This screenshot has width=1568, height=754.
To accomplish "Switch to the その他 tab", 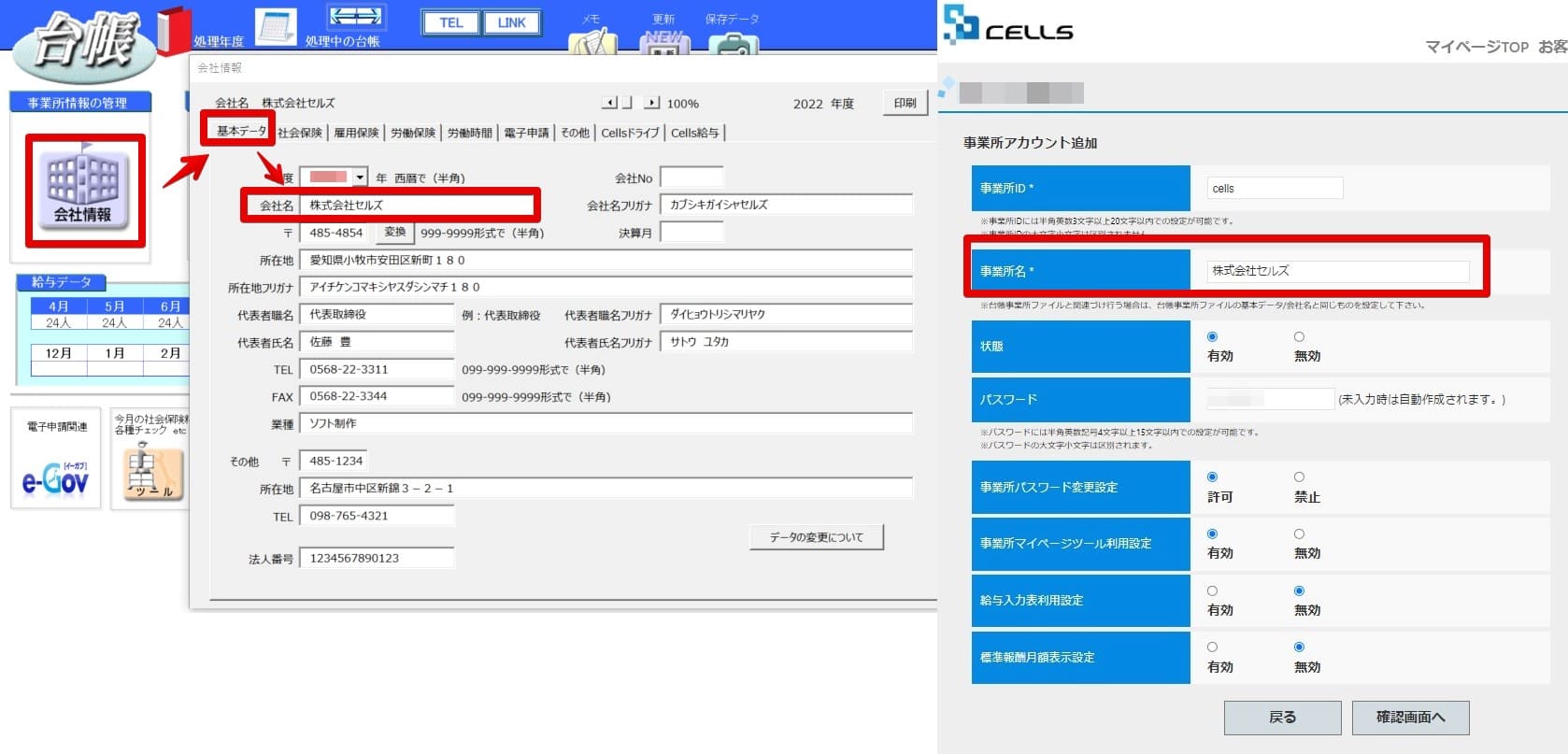I will (x=575, y=133).
